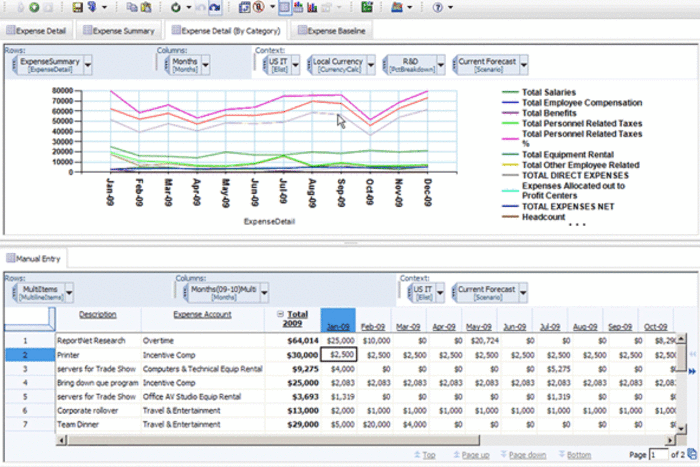This screenshot has width=700, height=467.
Task: Click the TOTAL EXPENSES NET legend color line
Action: (x=510, y=206)
